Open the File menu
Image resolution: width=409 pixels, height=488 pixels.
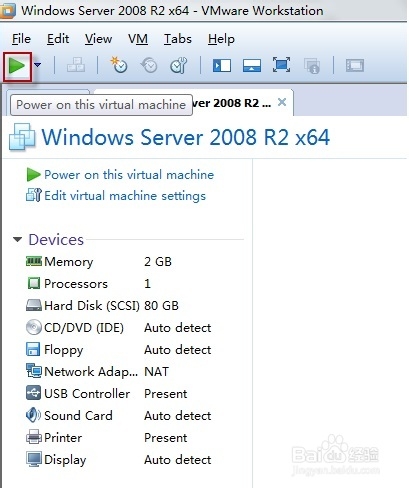pyautogui.click(x=21, y=39)
